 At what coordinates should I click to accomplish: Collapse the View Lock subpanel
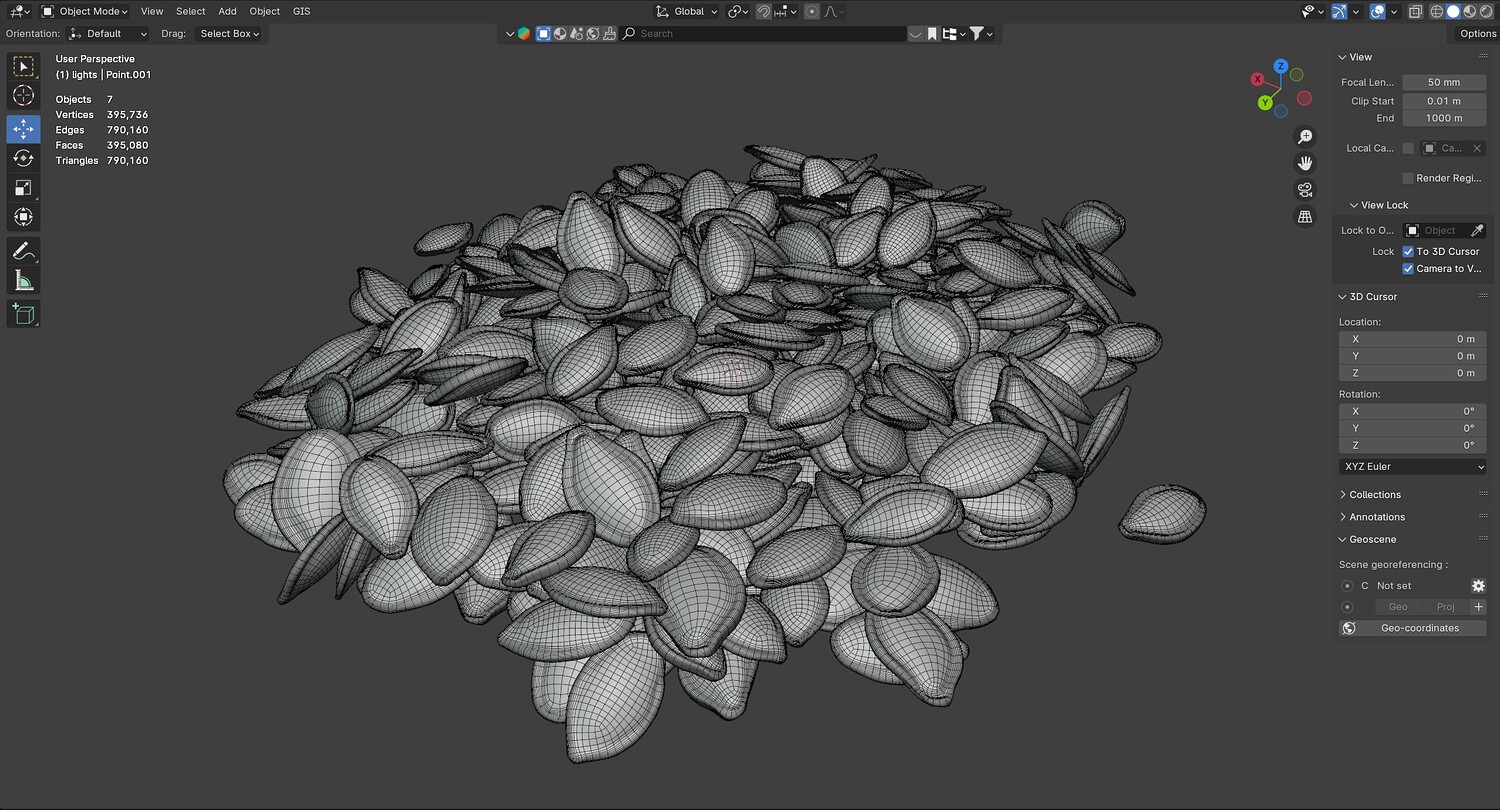click(1378, 205)
